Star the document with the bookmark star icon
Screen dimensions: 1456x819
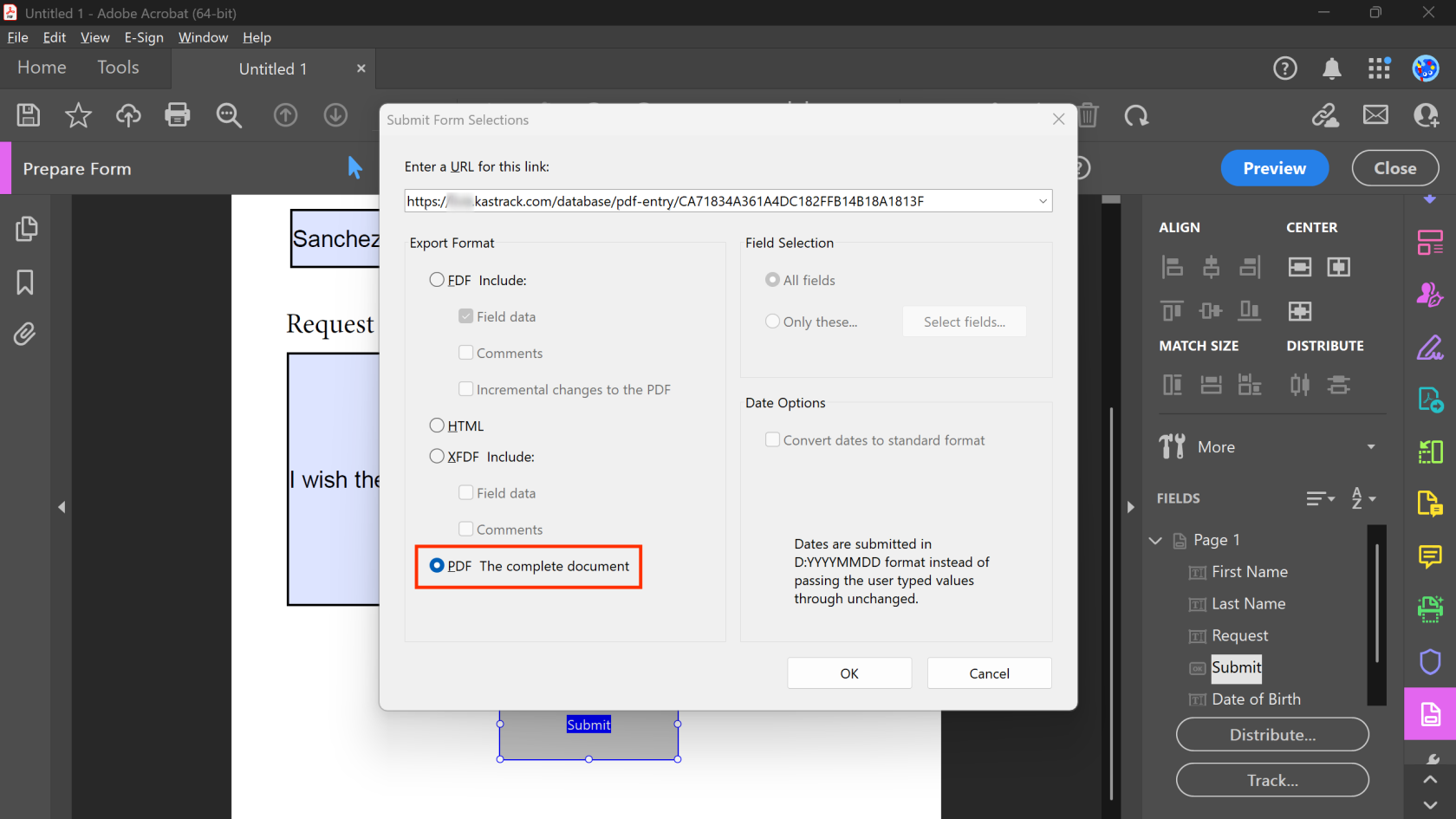(78, 115)
